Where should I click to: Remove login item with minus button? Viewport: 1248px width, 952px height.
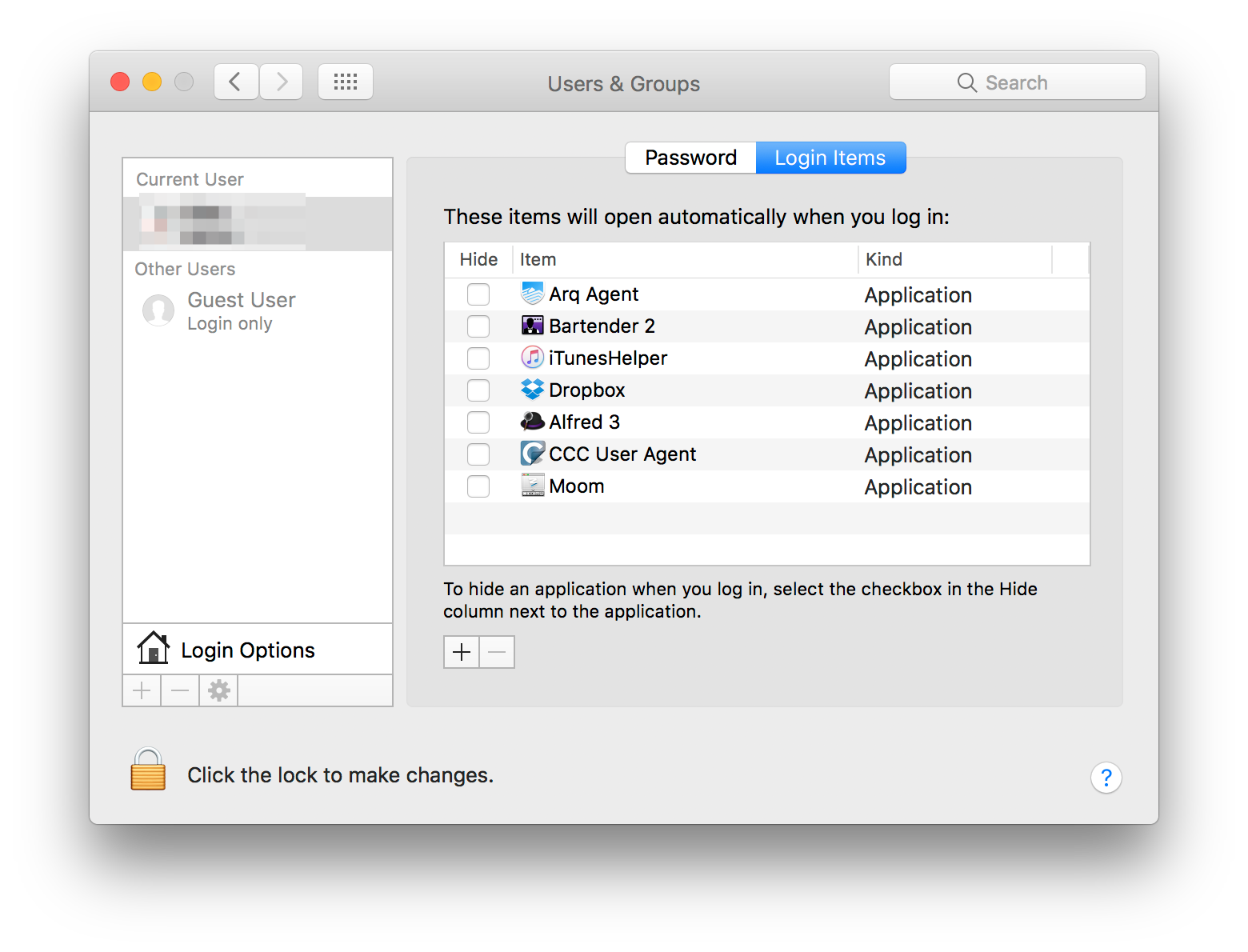click(497, 652)
